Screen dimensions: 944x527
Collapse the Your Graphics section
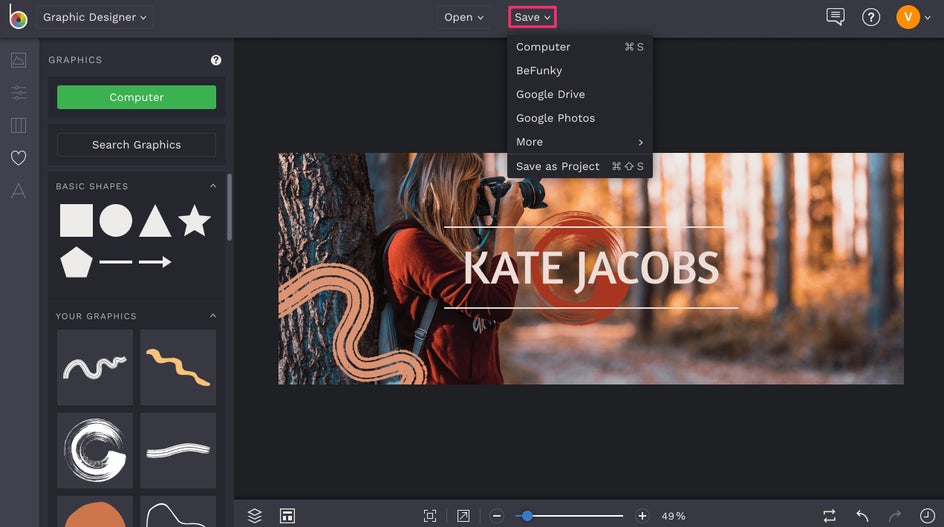[x=213, y=316]
